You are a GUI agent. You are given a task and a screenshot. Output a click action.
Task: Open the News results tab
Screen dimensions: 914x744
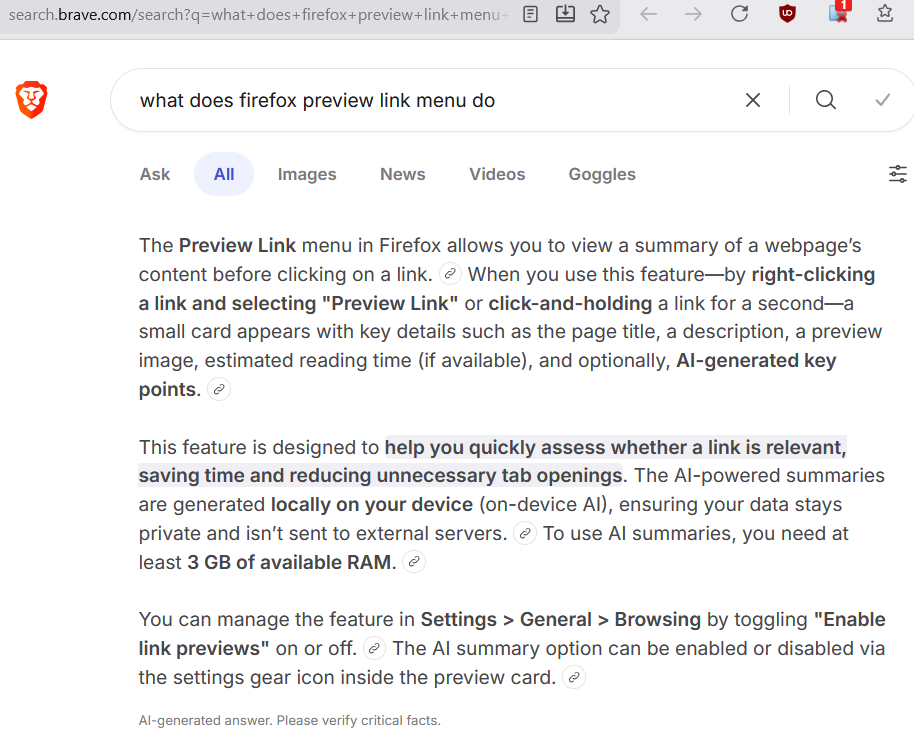click(402, 174)
